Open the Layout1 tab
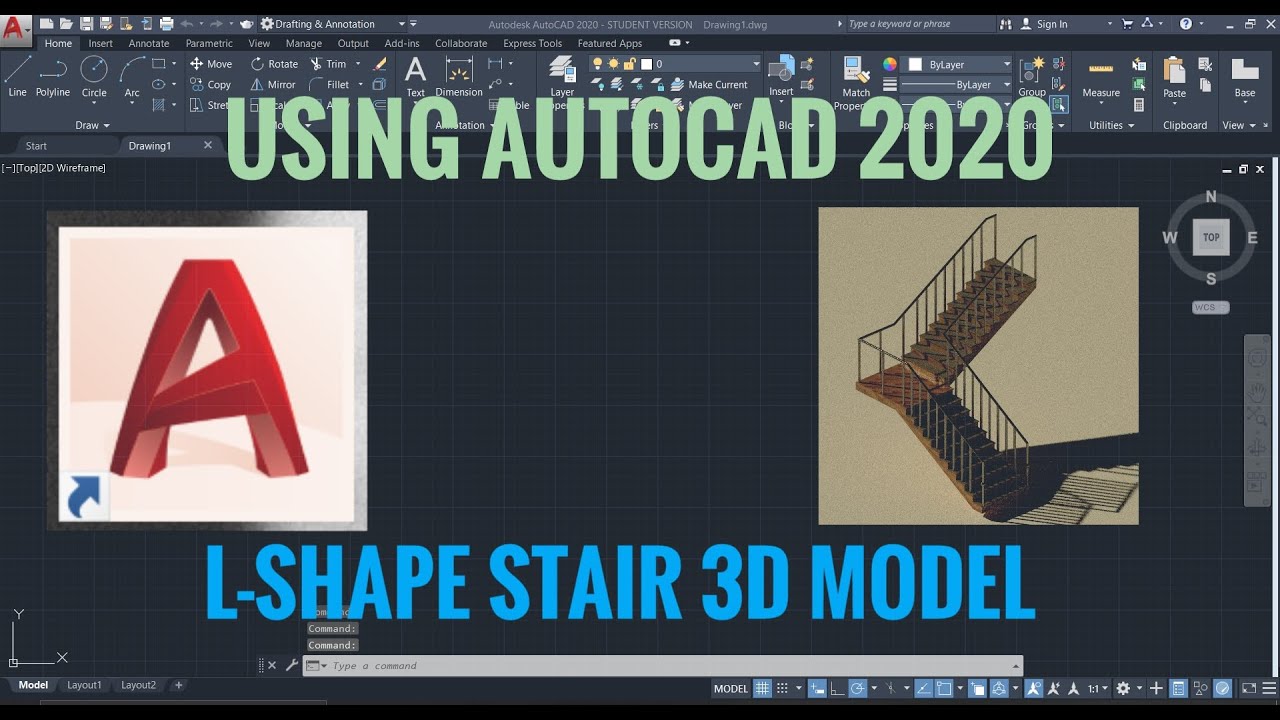1280x720 pixels. click(84, 685)
